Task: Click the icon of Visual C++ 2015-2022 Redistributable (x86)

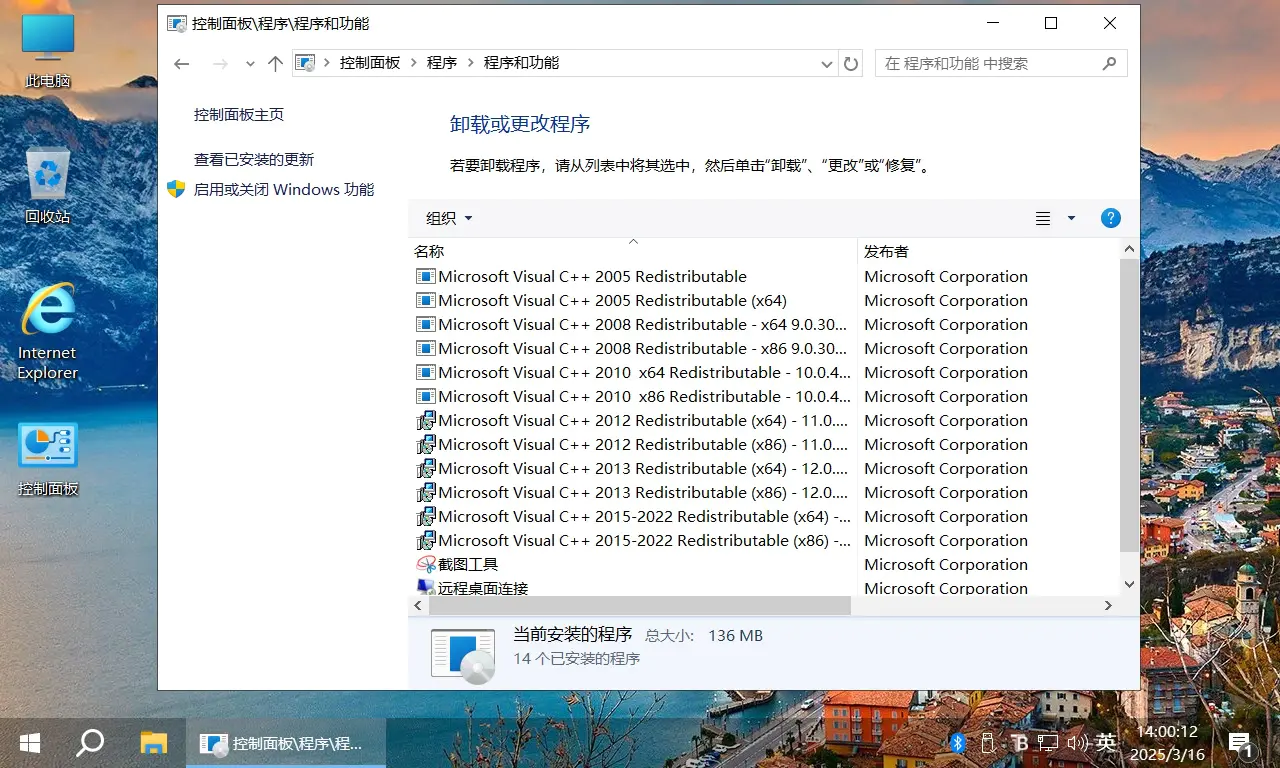Action: coord(426,540)
